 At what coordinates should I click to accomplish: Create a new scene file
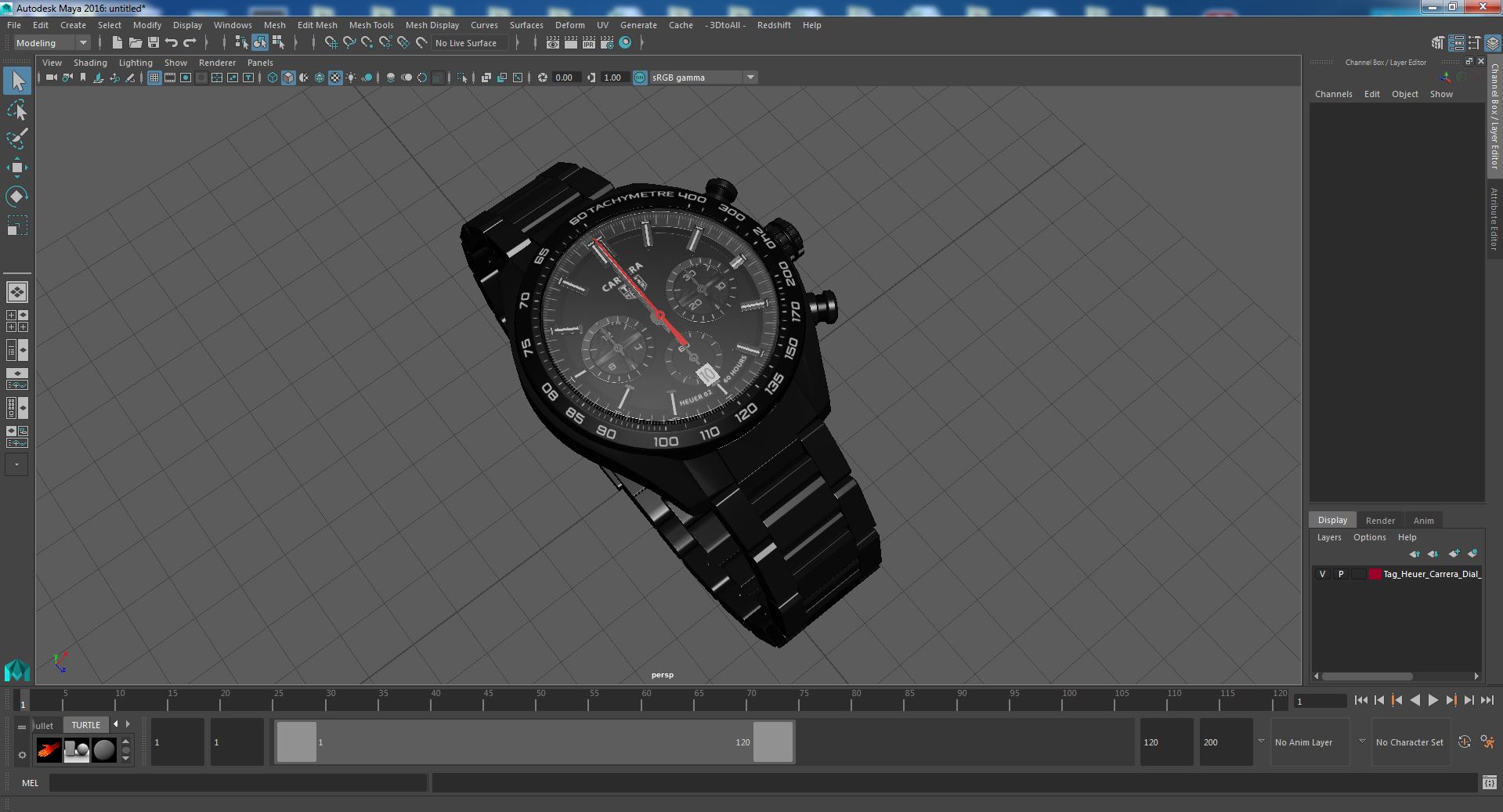(117, 43)
